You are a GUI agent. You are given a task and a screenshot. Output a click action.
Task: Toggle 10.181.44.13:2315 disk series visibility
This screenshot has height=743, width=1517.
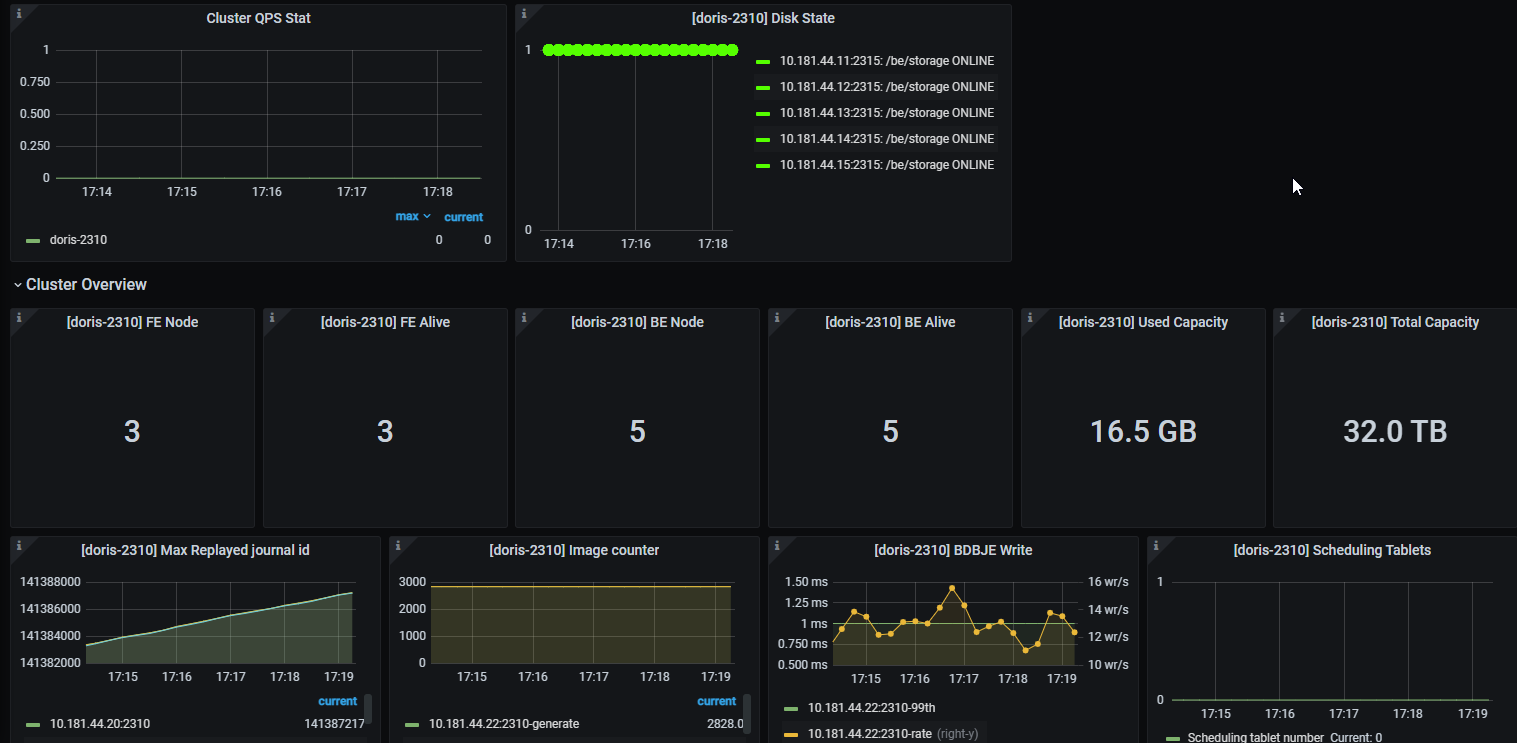click(887, 113)
